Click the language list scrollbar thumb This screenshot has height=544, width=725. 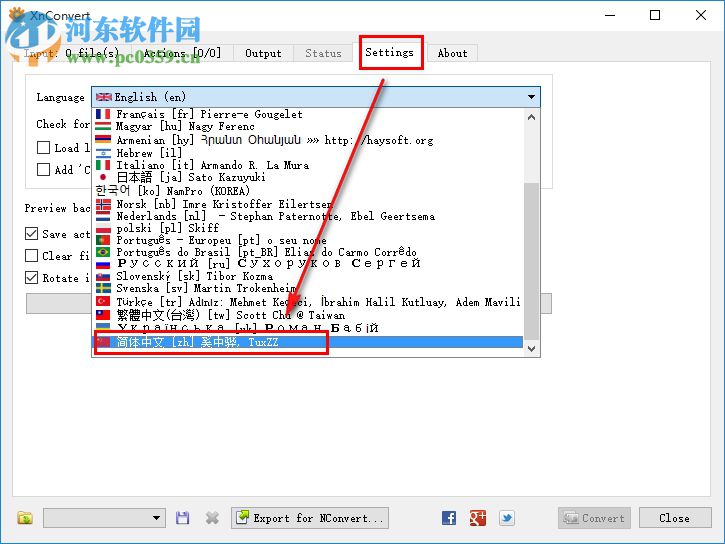tap(532, 260)
